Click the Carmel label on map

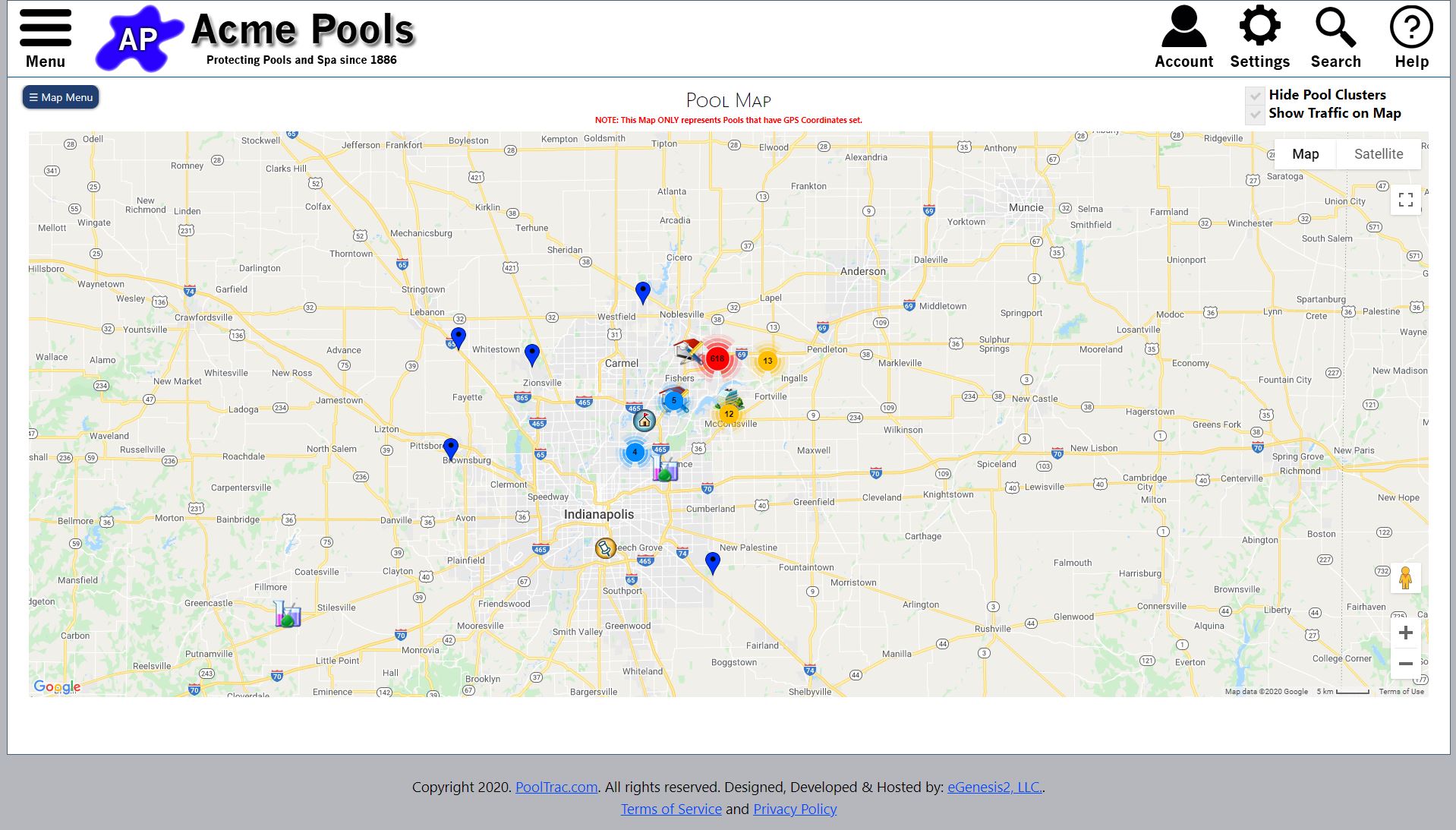click(621, 363)
